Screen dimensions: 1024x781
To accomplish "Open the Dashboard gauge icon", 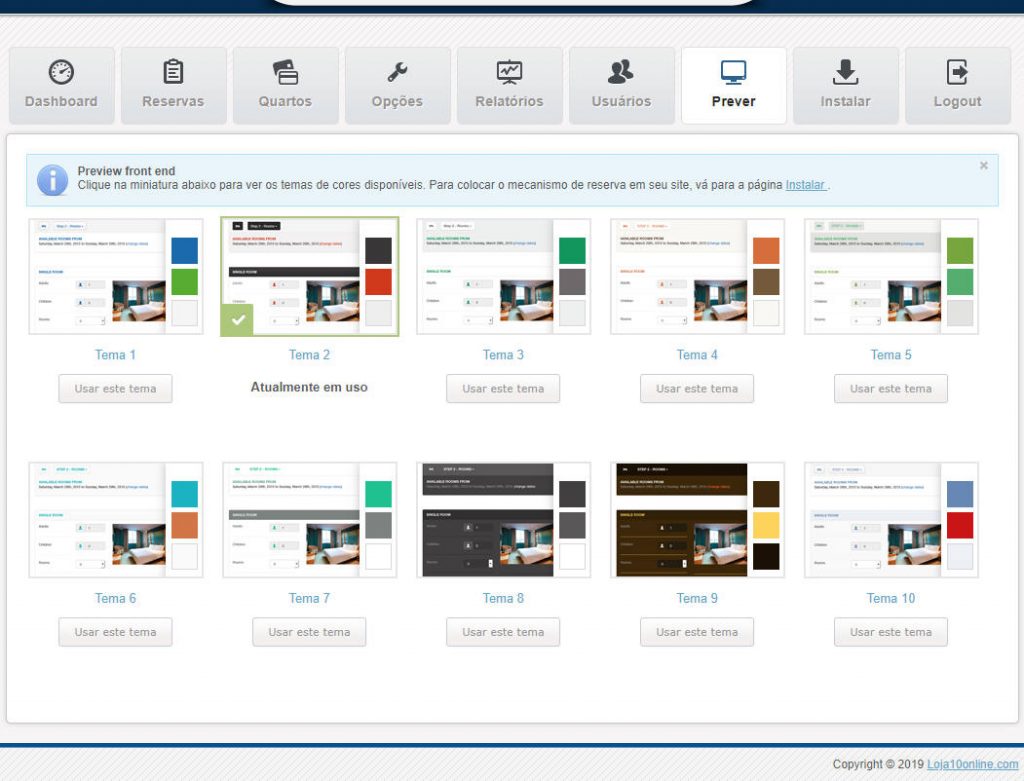I will click(61, 72).
